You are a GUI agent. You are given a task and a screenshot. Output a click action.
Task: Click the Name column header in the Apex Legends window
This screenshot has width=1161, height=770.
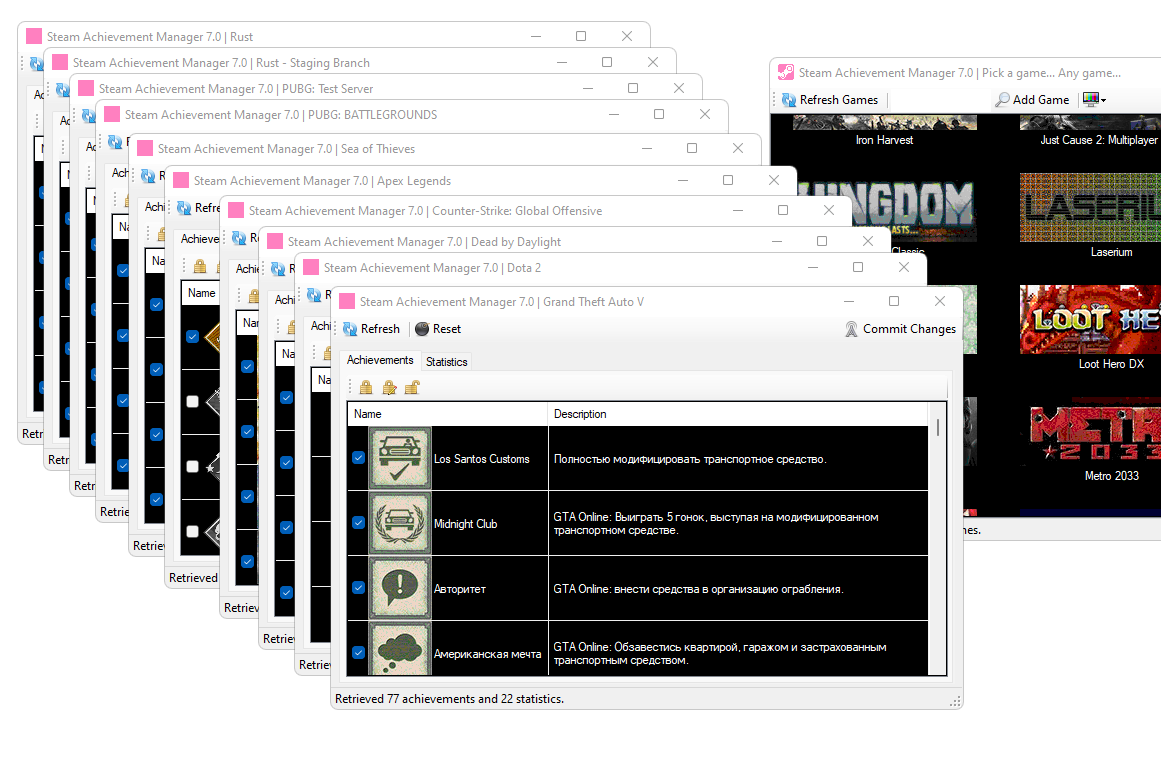pyautogui.click(x=201, y=293)
